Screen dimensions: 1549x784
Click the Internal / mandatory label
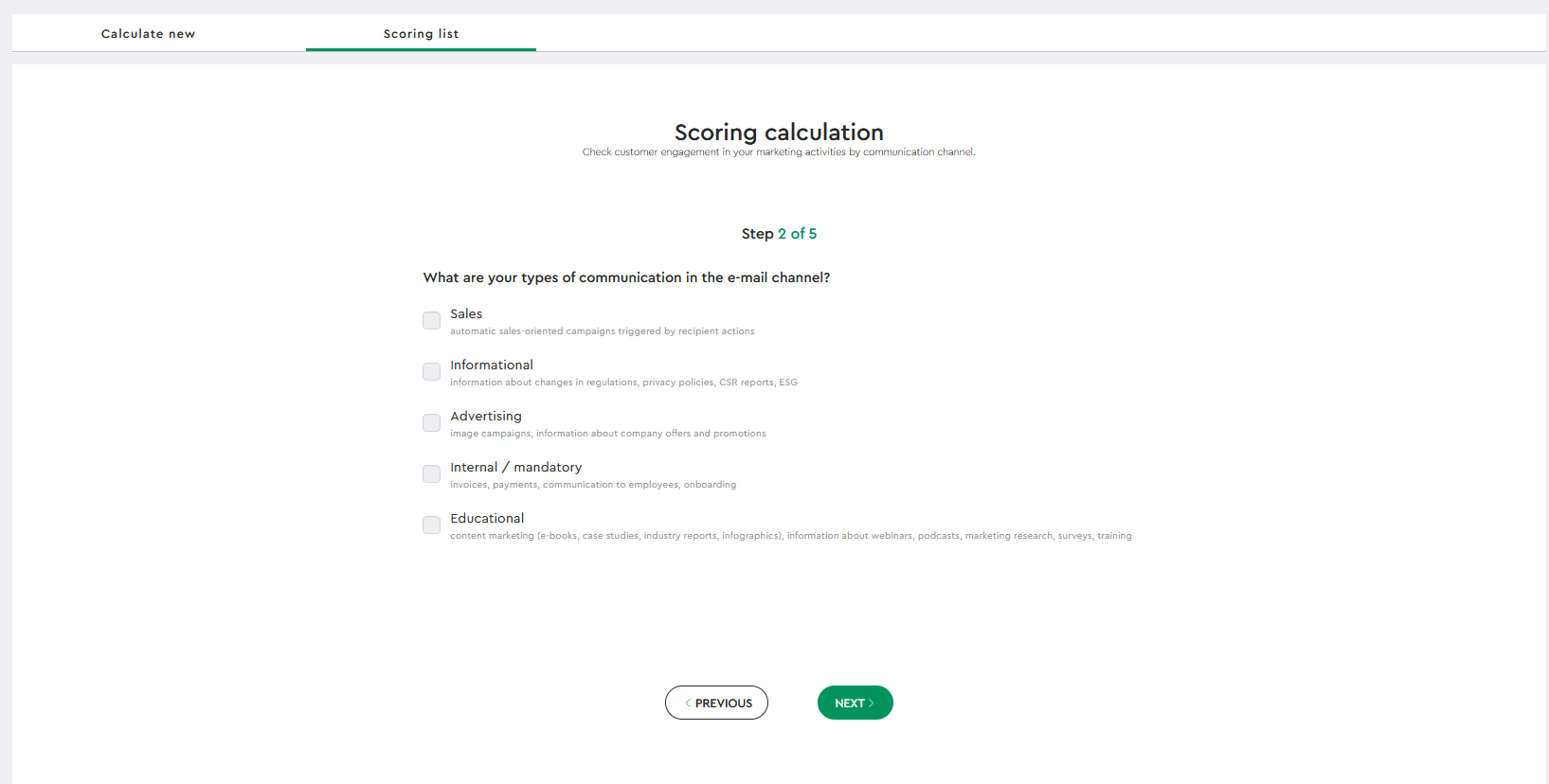pyautogui.click(x=516, y=467)
